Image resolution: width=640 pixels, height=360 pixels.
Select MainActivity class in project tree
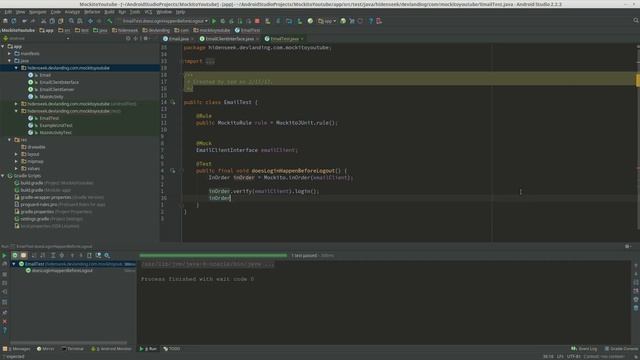point(51,97)
